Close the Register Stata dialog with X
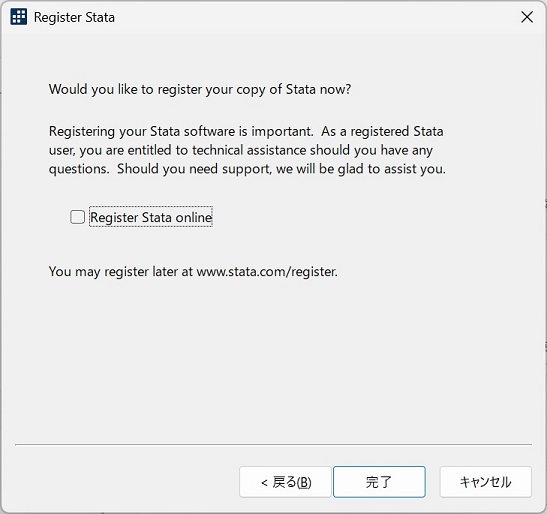547x514 pixels. [527, 17]
